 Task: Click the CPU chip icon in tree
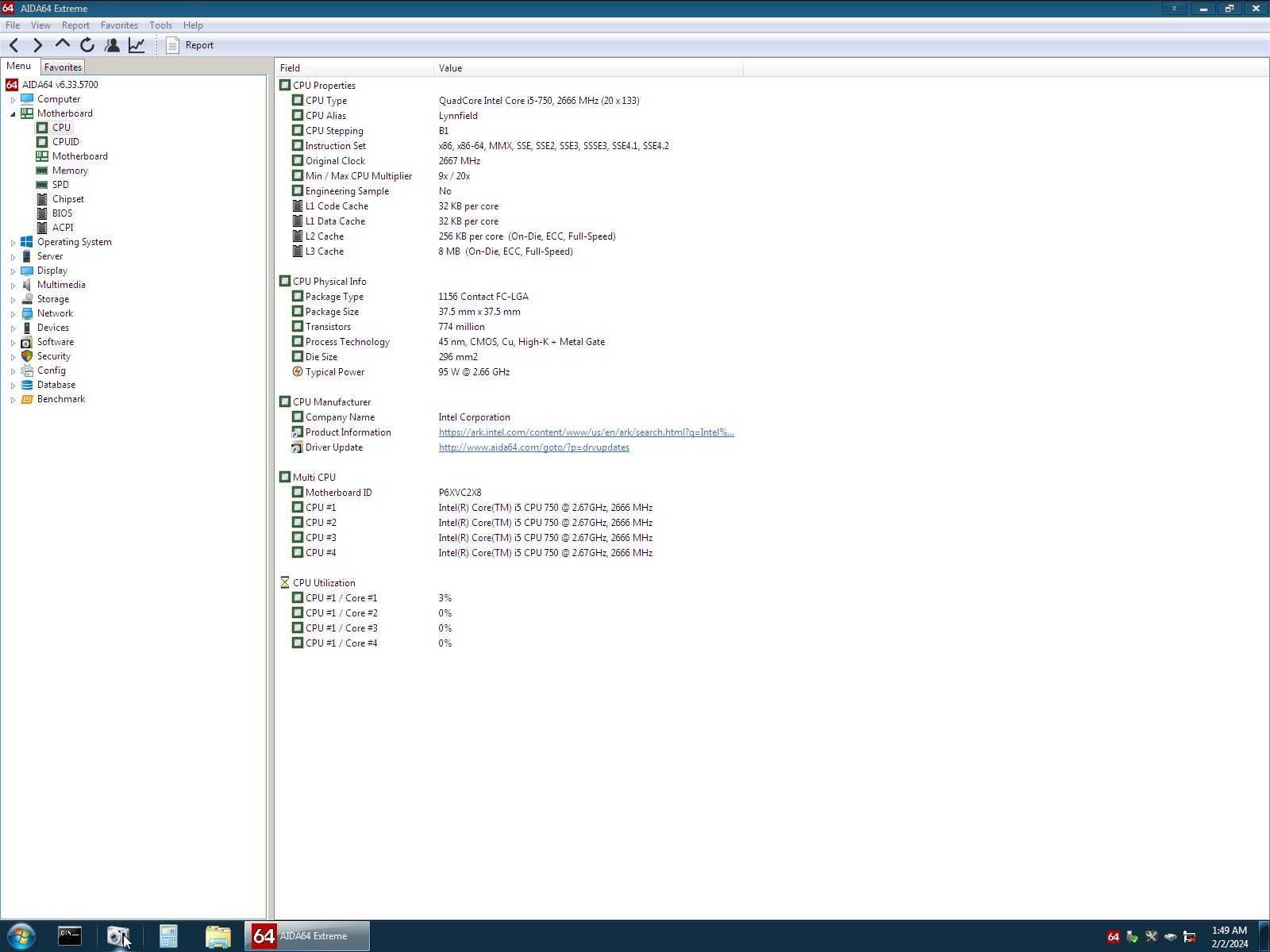tap(42, 128)
